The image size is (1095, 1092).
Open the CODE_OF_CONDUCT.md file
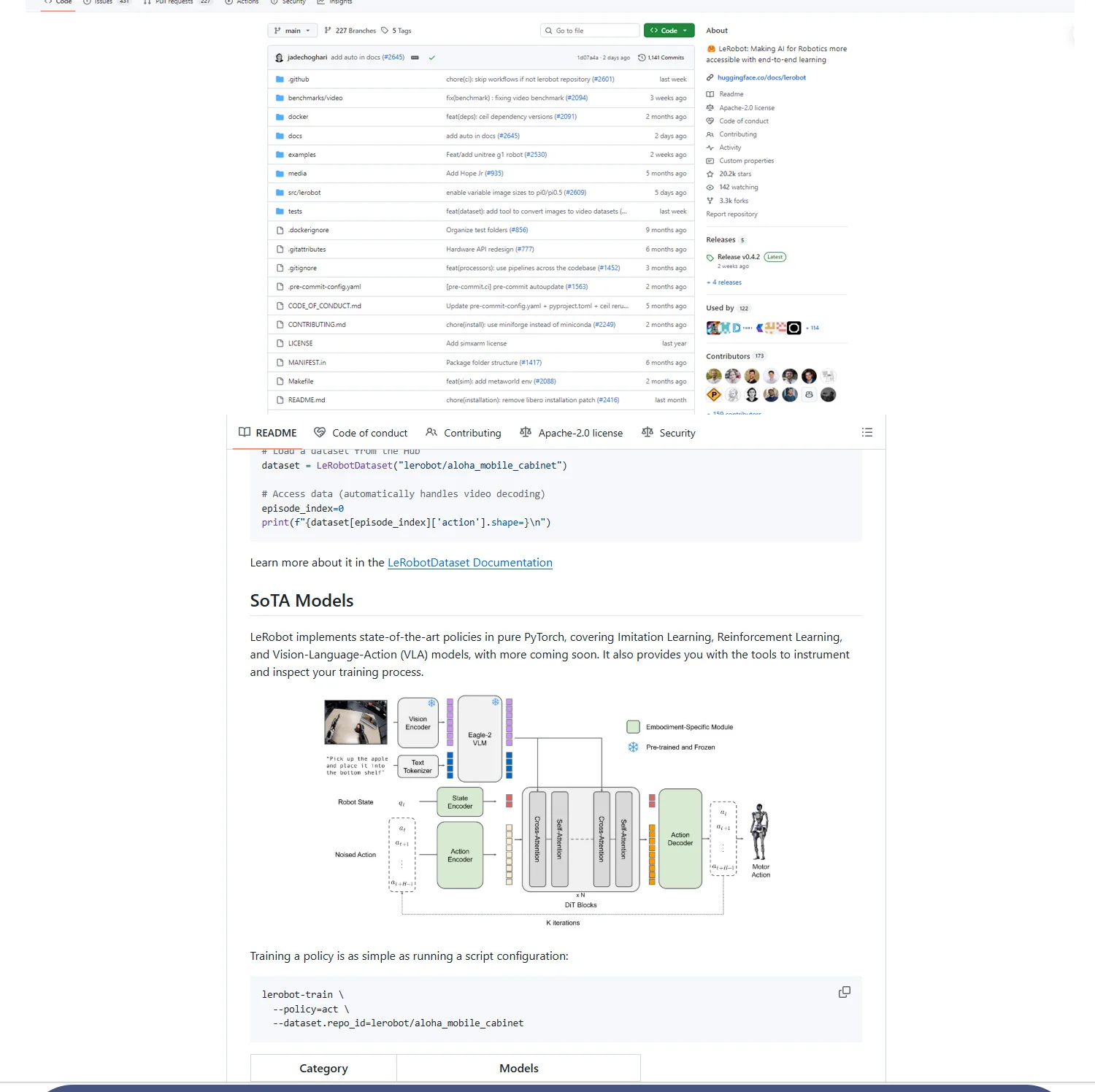[324, 306]
